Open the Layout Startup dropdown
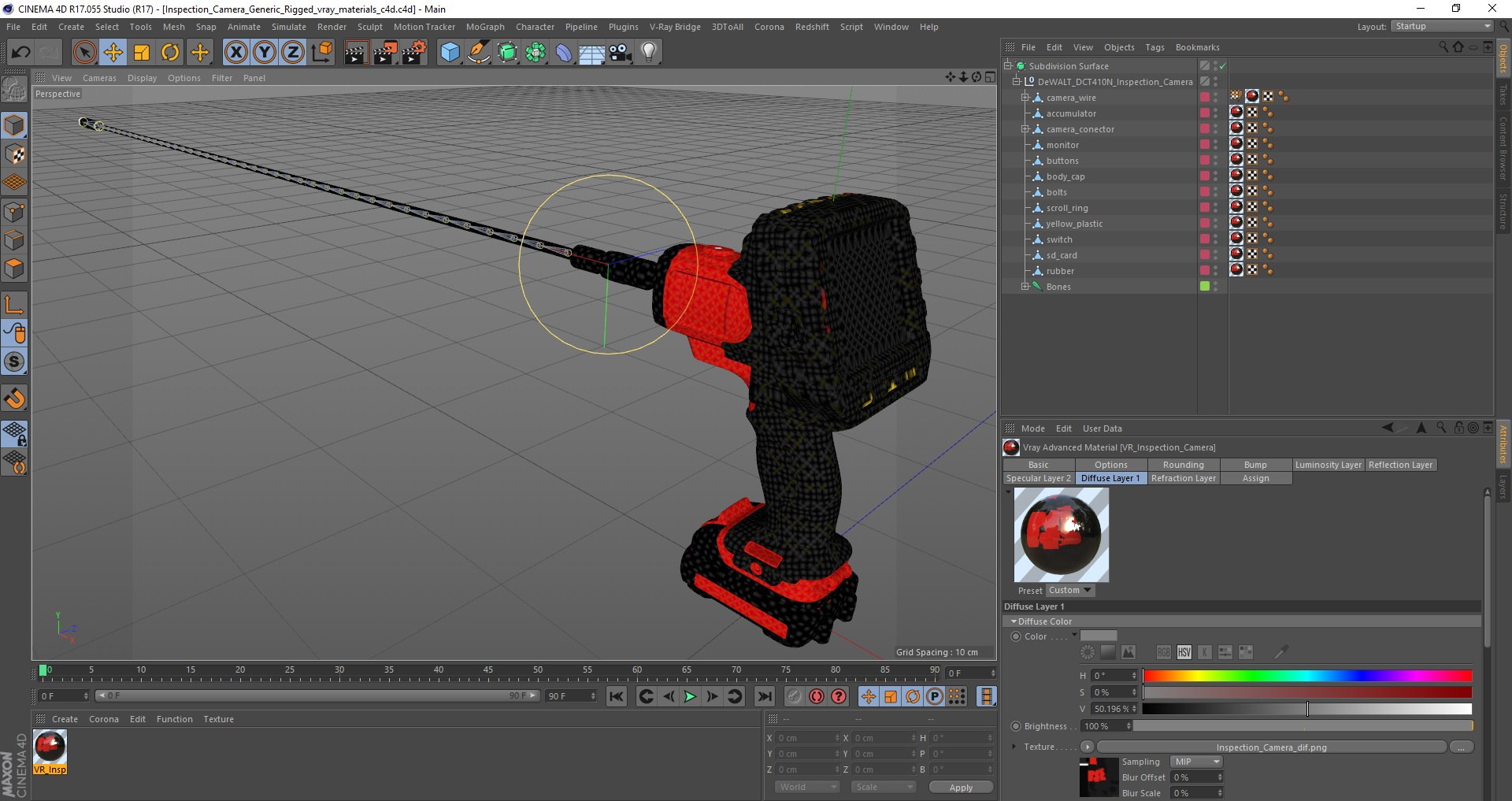The width and height of the screenshot is (1512, 801). click(1442, 27)
